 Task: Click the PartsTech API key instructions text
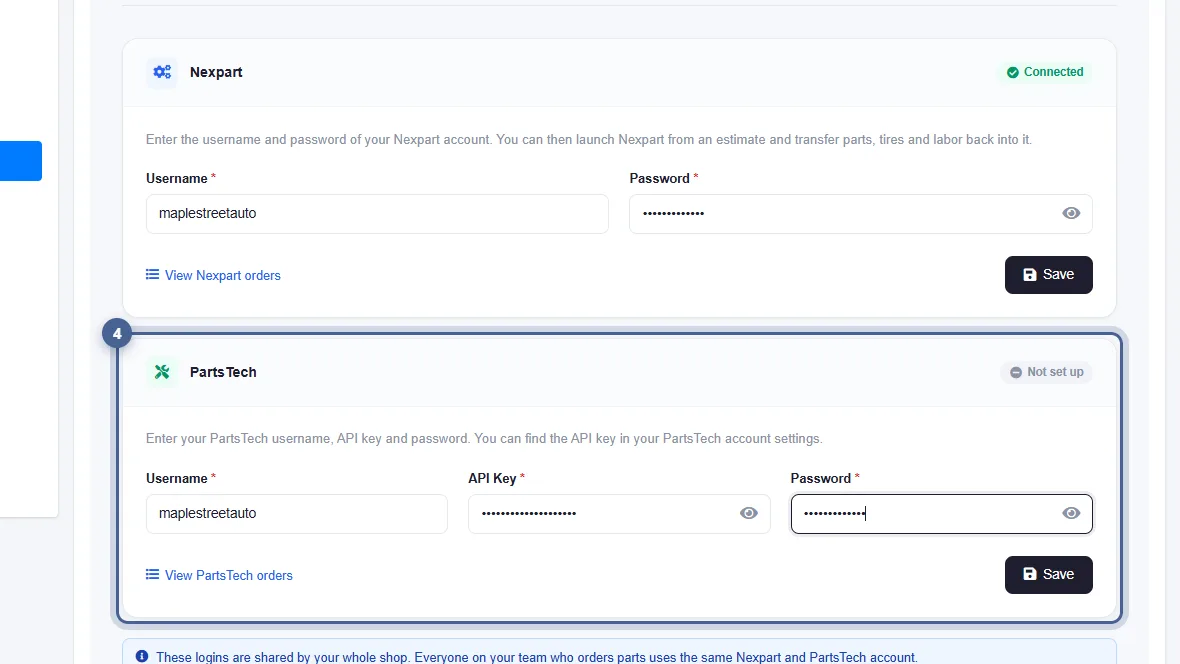pyautogui.click(x=484, y=438)
